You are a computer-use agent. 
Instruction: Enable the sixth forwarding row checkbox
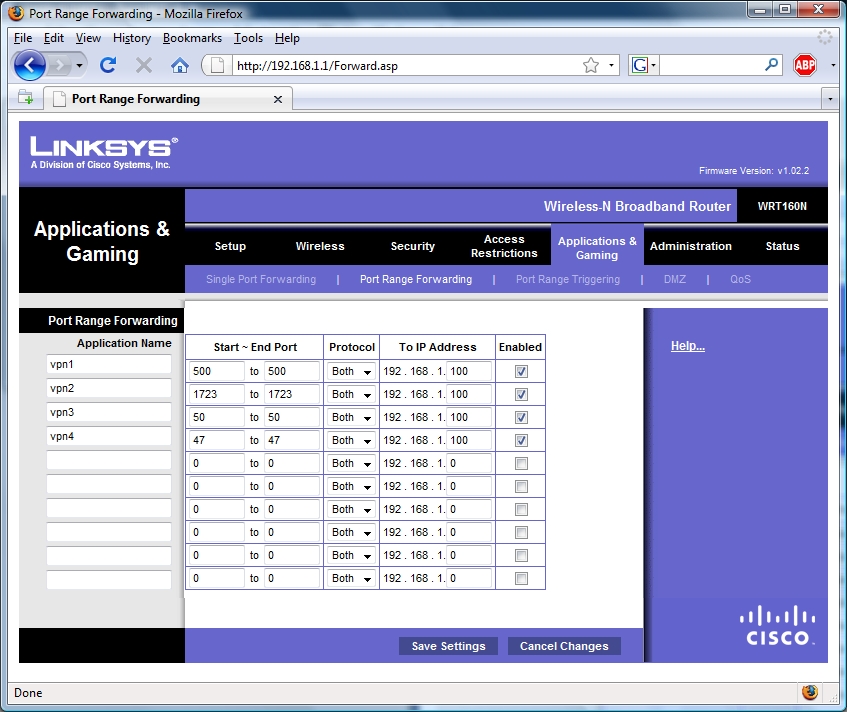pyautogui.click(x=521, y=486)
